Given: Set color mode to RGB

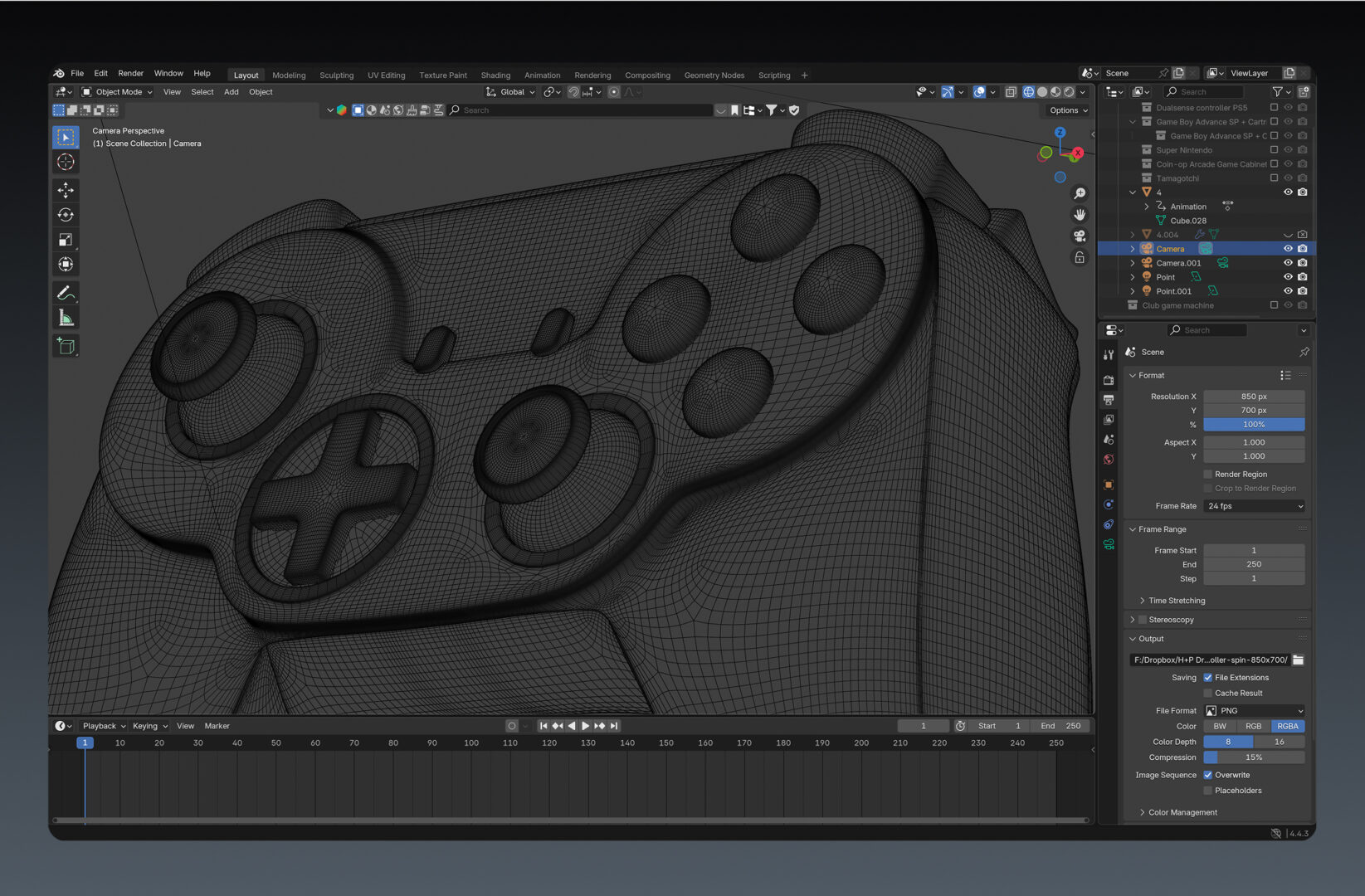Looking at the screenshot, I should click(x=1253, y=726).
